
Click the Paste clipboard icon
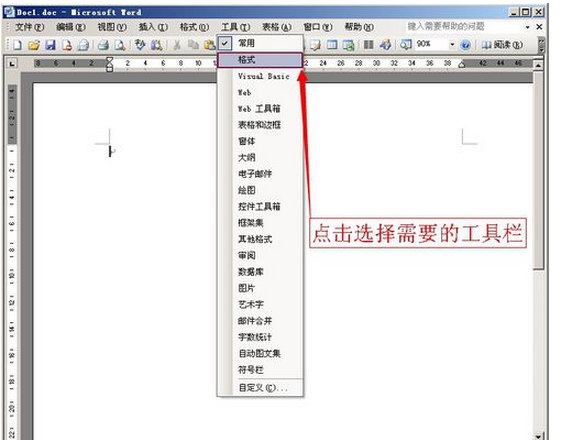(209, 45)
